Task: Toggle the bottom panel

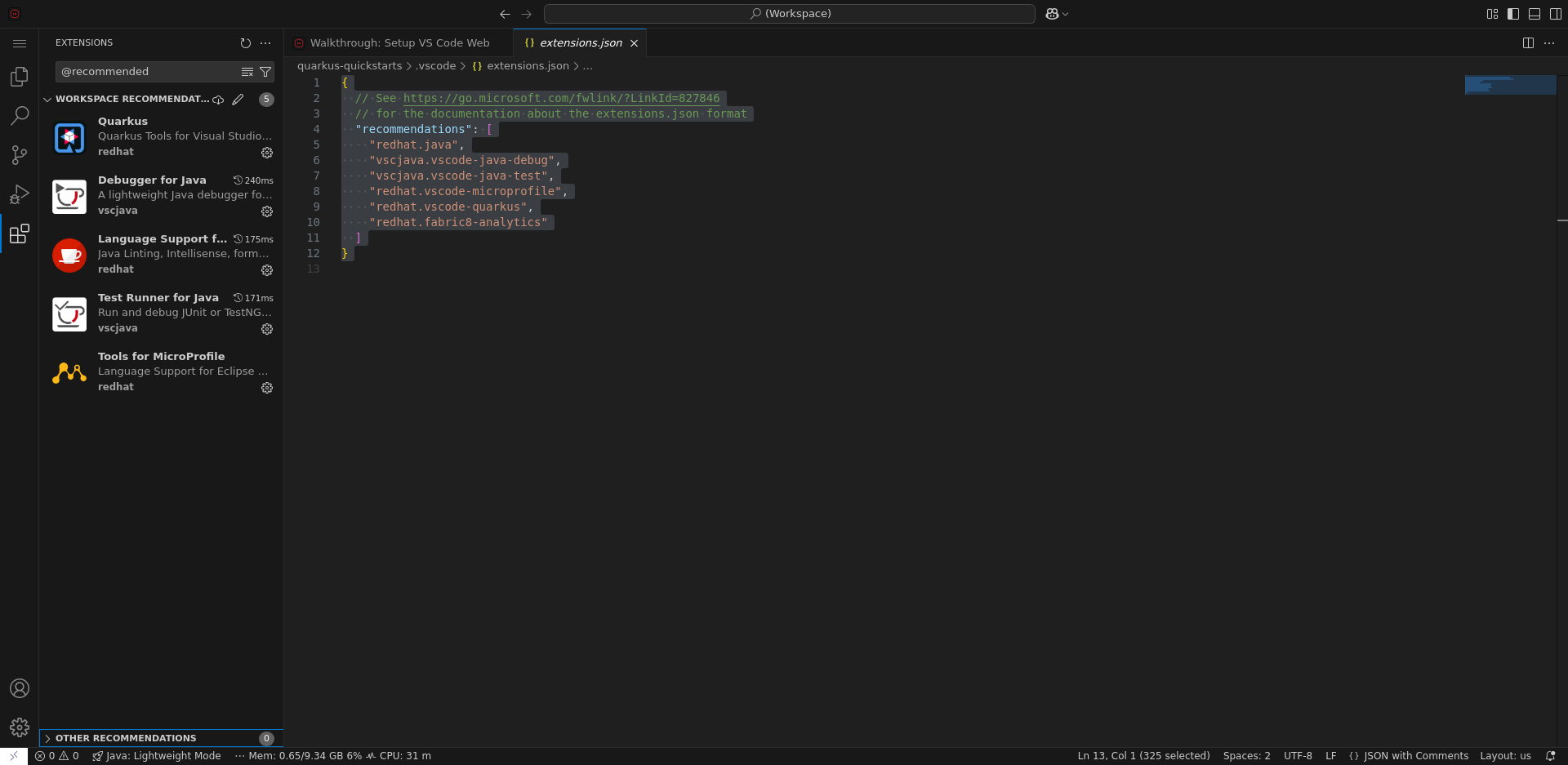Action: (x=1535, y=14)
